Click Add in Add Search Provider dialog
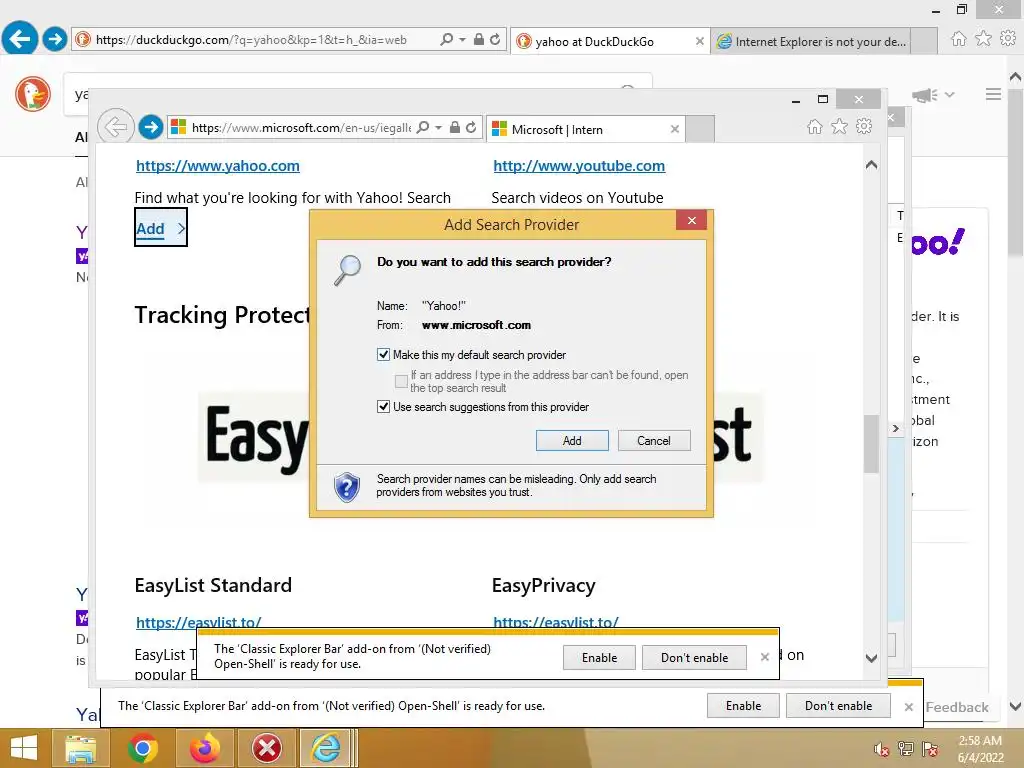 (x=572, y=441)
